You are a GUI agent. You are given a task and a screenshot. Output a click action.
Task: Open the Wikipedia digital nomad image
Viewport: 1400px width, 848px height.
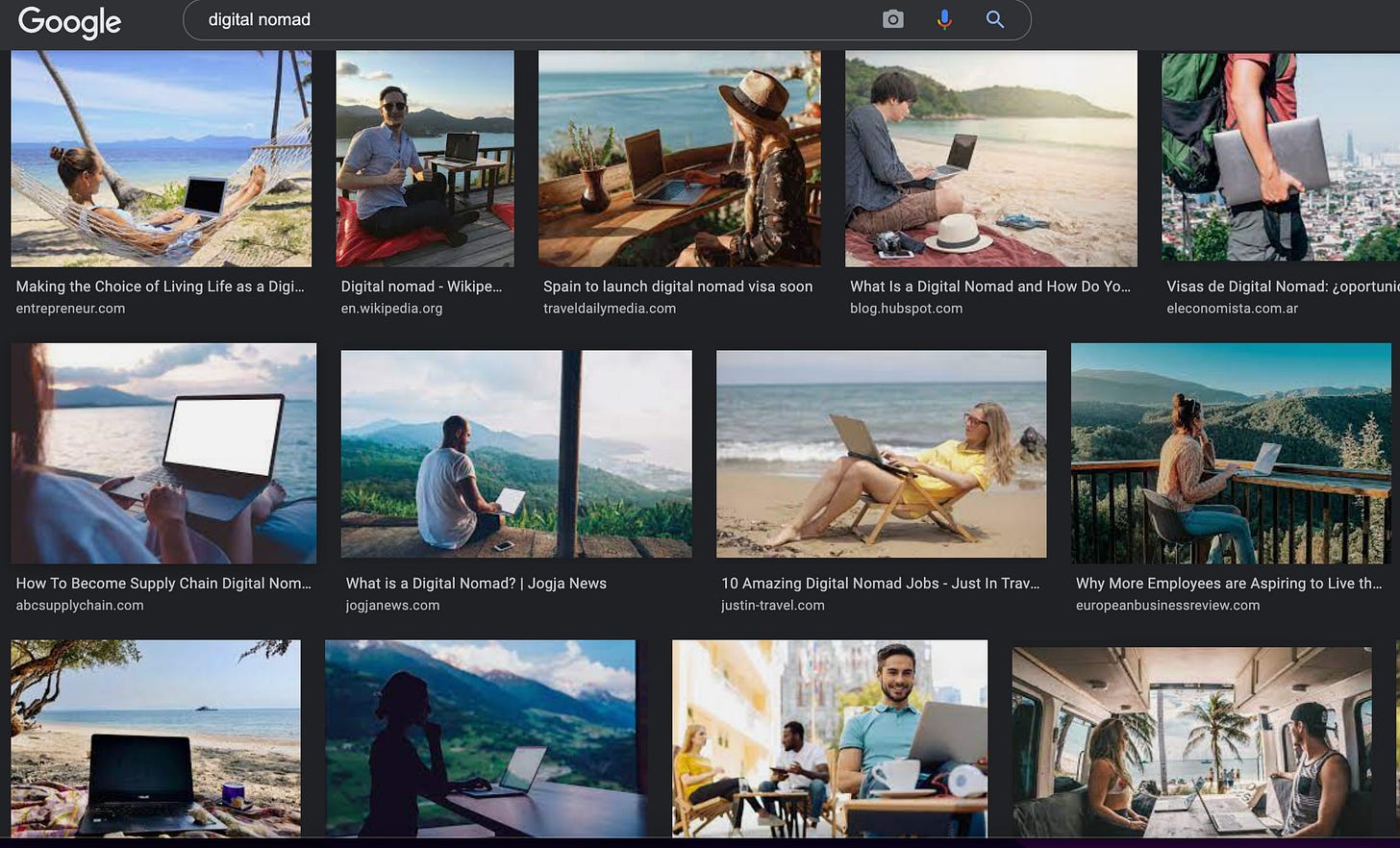[x=425, y=159]
